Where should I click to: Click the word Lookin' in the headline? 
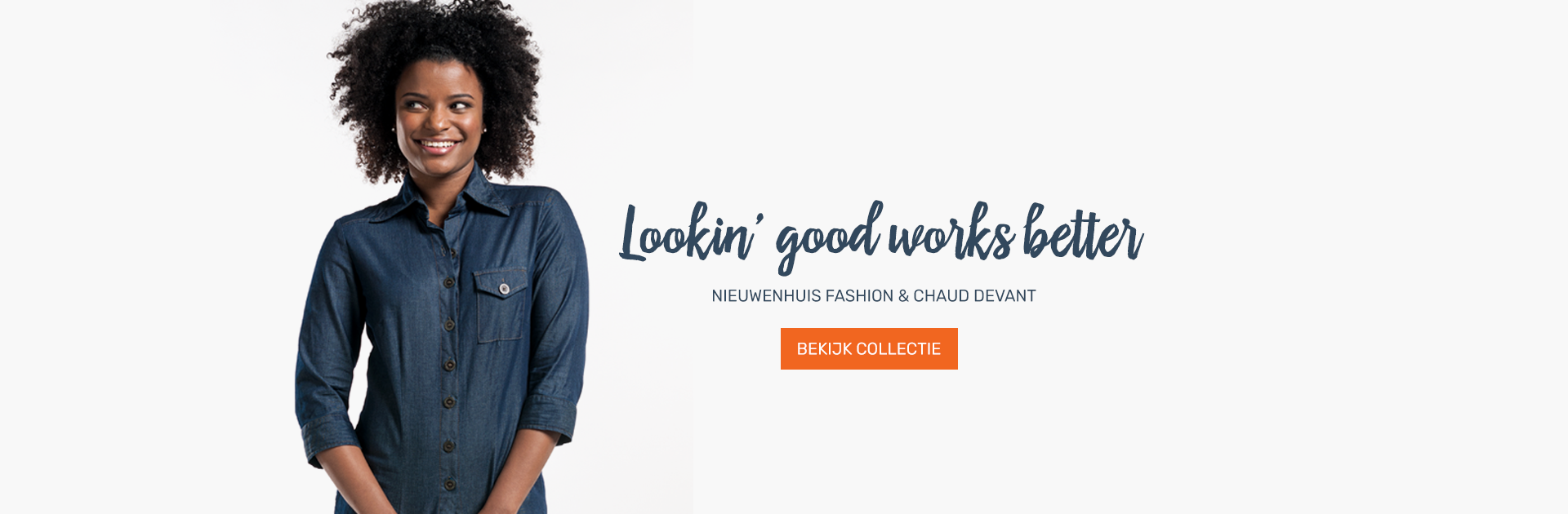[692, 234]
